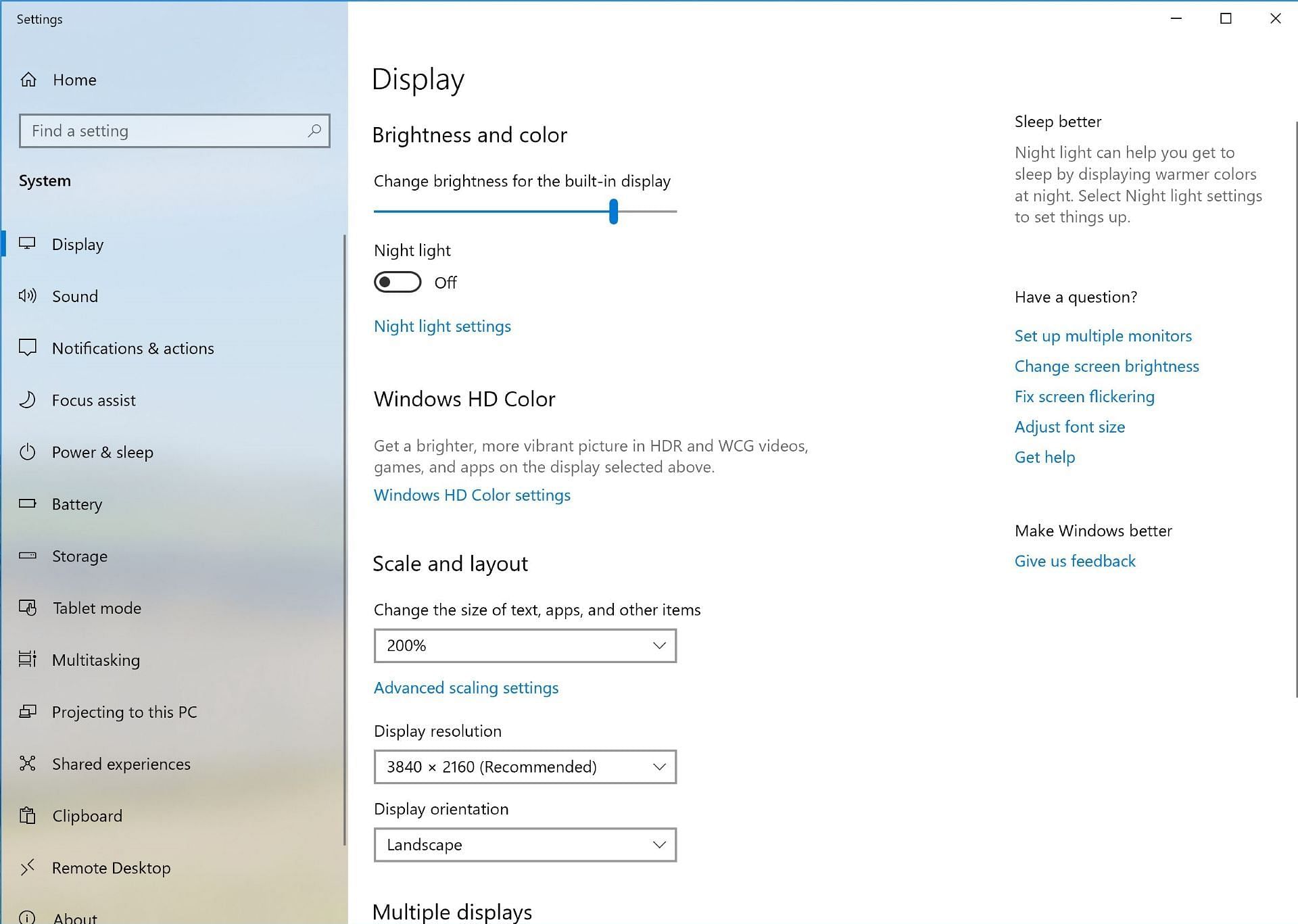Select Storage in the sidebar
The height and width of the screenshot is (924, 1298).
80,556
